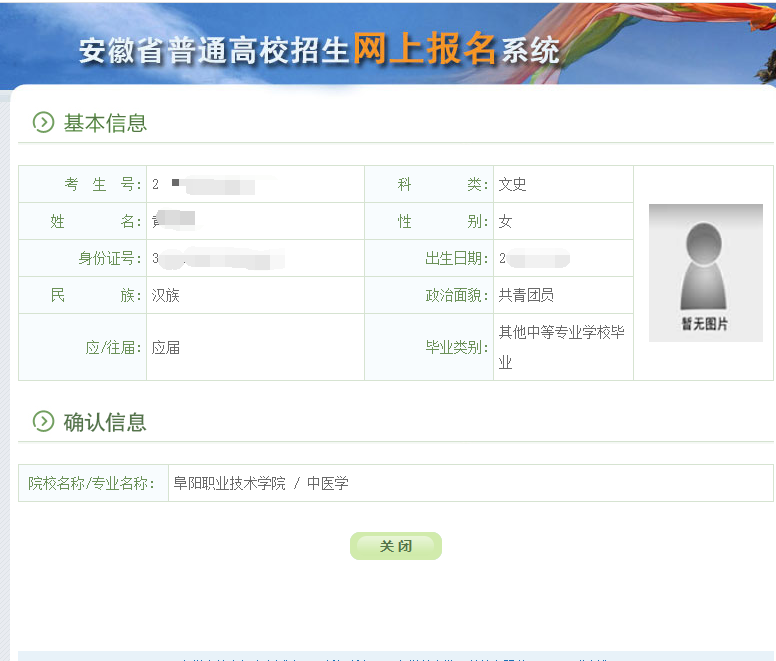Click the 院校名称/专业名称 label
The height and width of the screenshot is (661, 776).
(92, 483)
